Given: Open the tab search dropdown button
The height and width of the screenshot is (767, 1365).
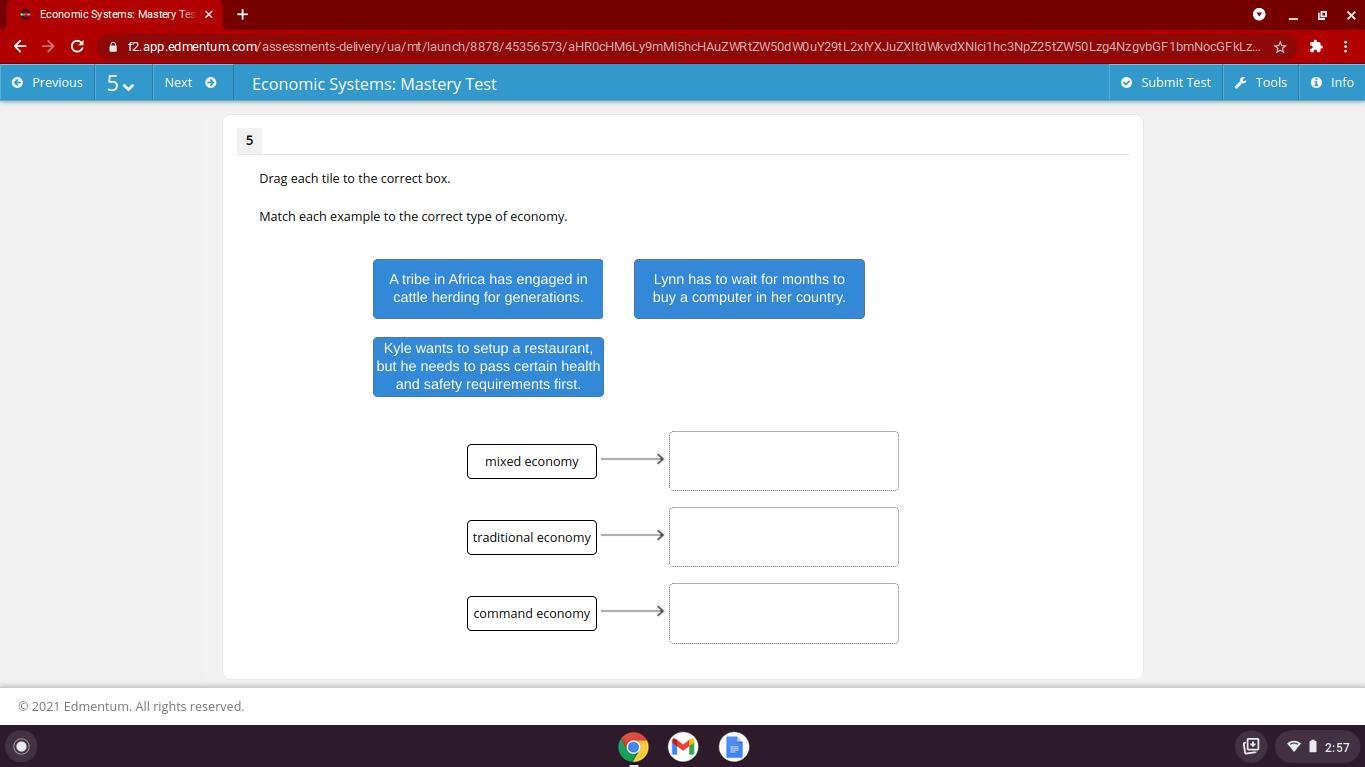Looking at the screenshot, I should (x=1259, y=14).
